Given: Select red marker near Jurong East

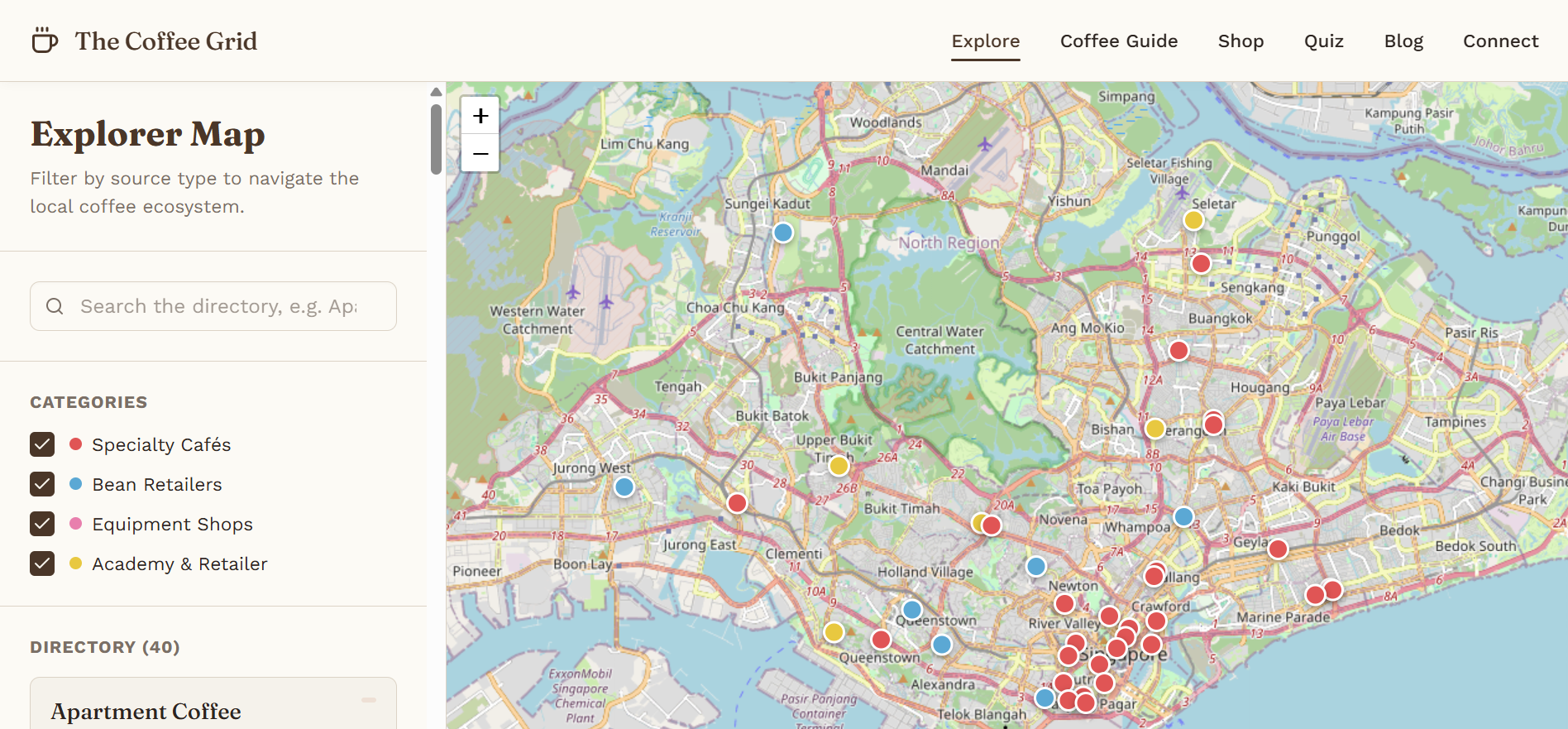Looking at the screenshot, I should coord(737,503).
